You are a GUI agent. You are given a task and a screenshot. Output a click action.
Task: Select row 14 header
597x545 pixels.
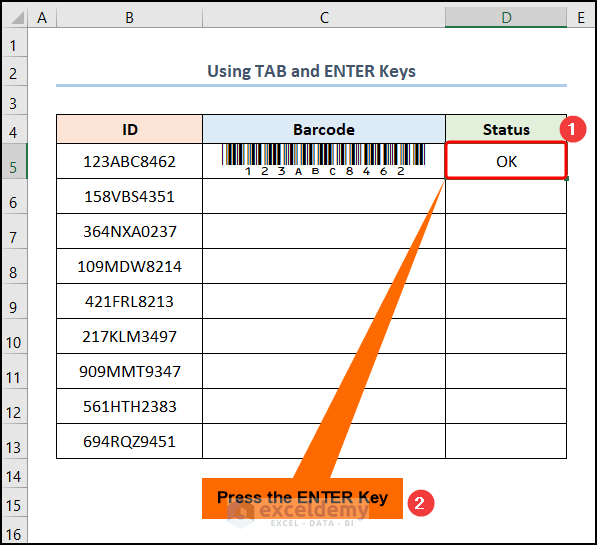(x=14, y=473)
